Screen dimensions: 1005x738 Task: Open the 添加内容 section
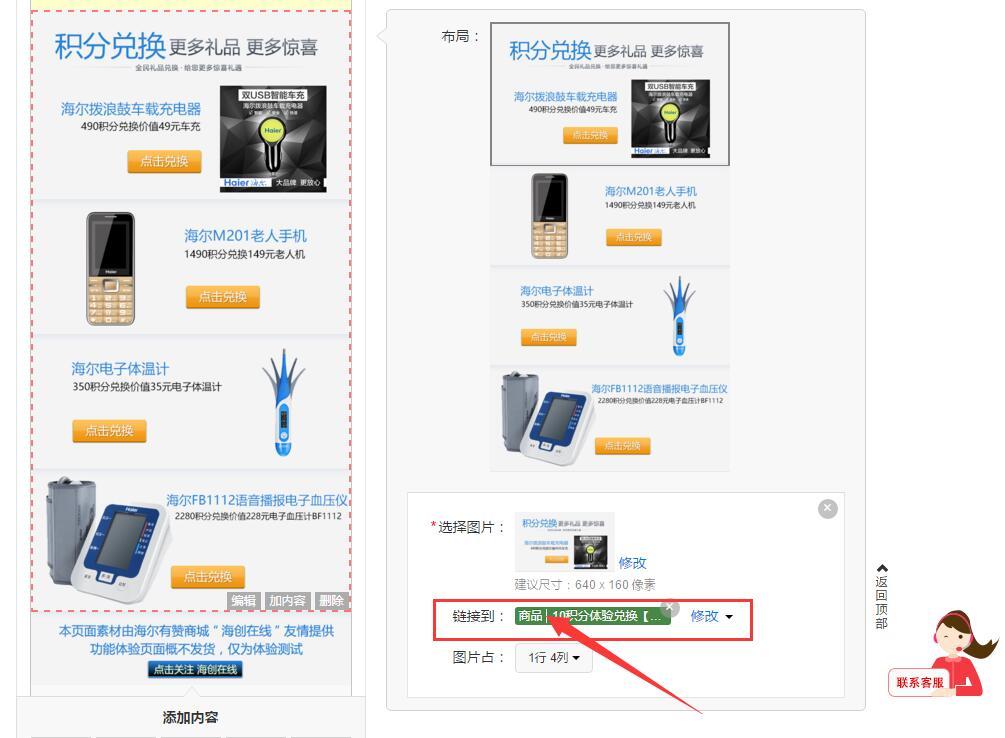pos(190,717)
